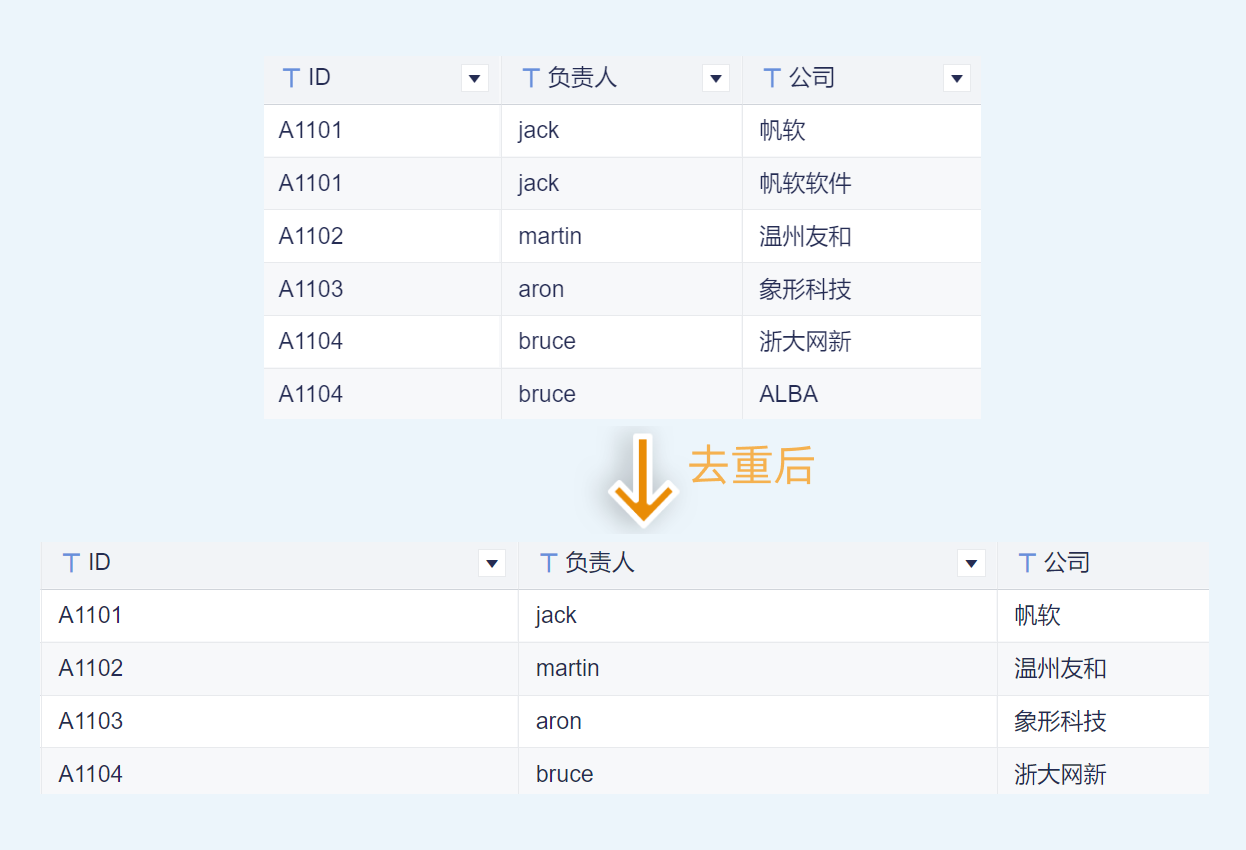Click the text-type icon beside 公司 in top table

(x=771, y=78)
